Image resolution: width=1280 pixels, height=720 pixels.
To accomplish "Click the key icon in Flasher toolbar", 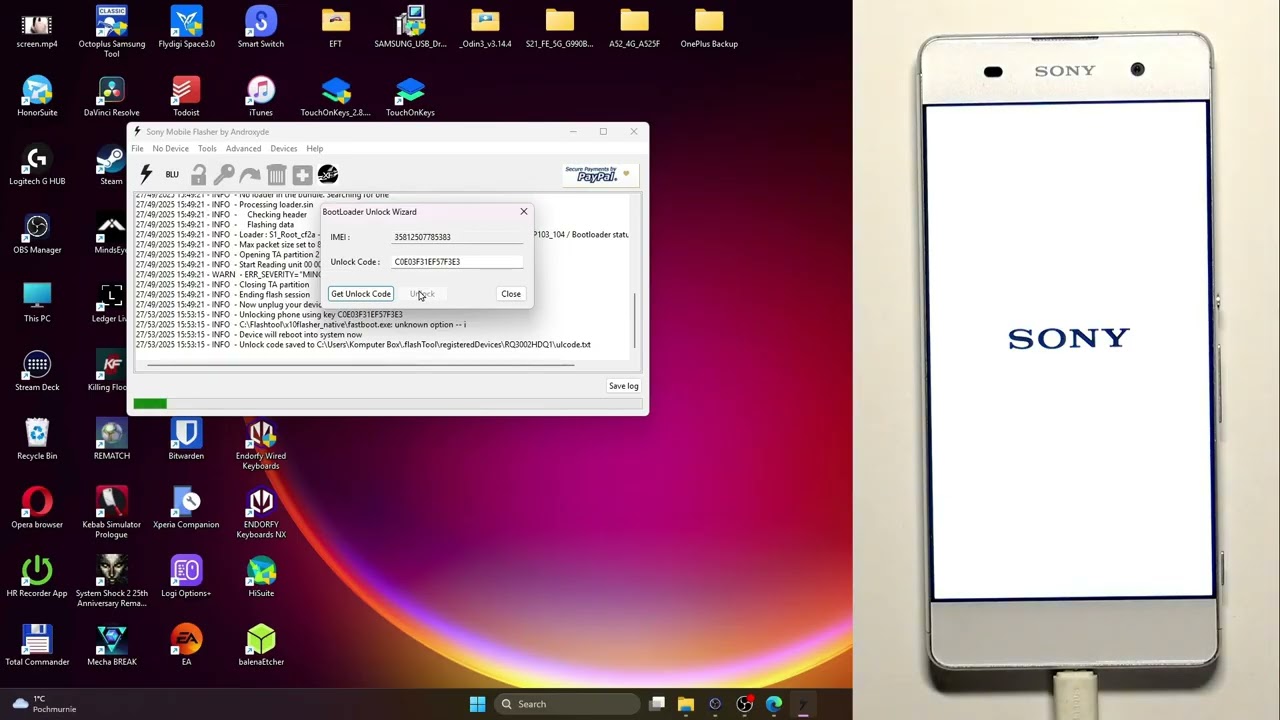I will 224,175.
